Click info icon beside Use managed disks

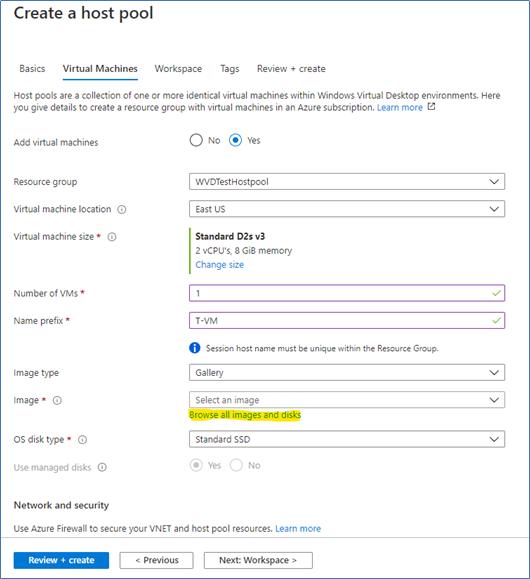[102, 467]
